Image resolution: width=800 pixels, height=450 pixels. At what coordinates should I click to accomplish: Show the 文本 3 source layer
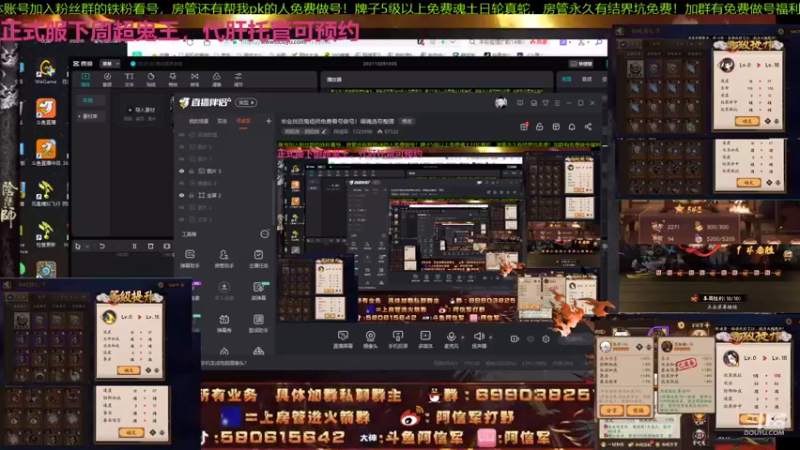point(182,219)
